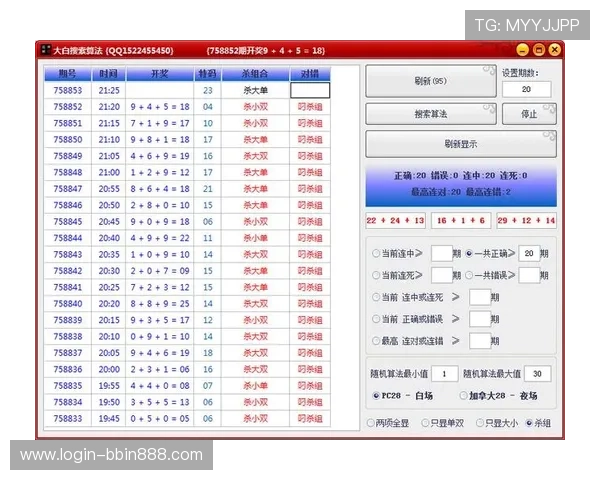Click the 开奖 column header
This screenshot has width=600, height=480.
[x=160, y=73]
